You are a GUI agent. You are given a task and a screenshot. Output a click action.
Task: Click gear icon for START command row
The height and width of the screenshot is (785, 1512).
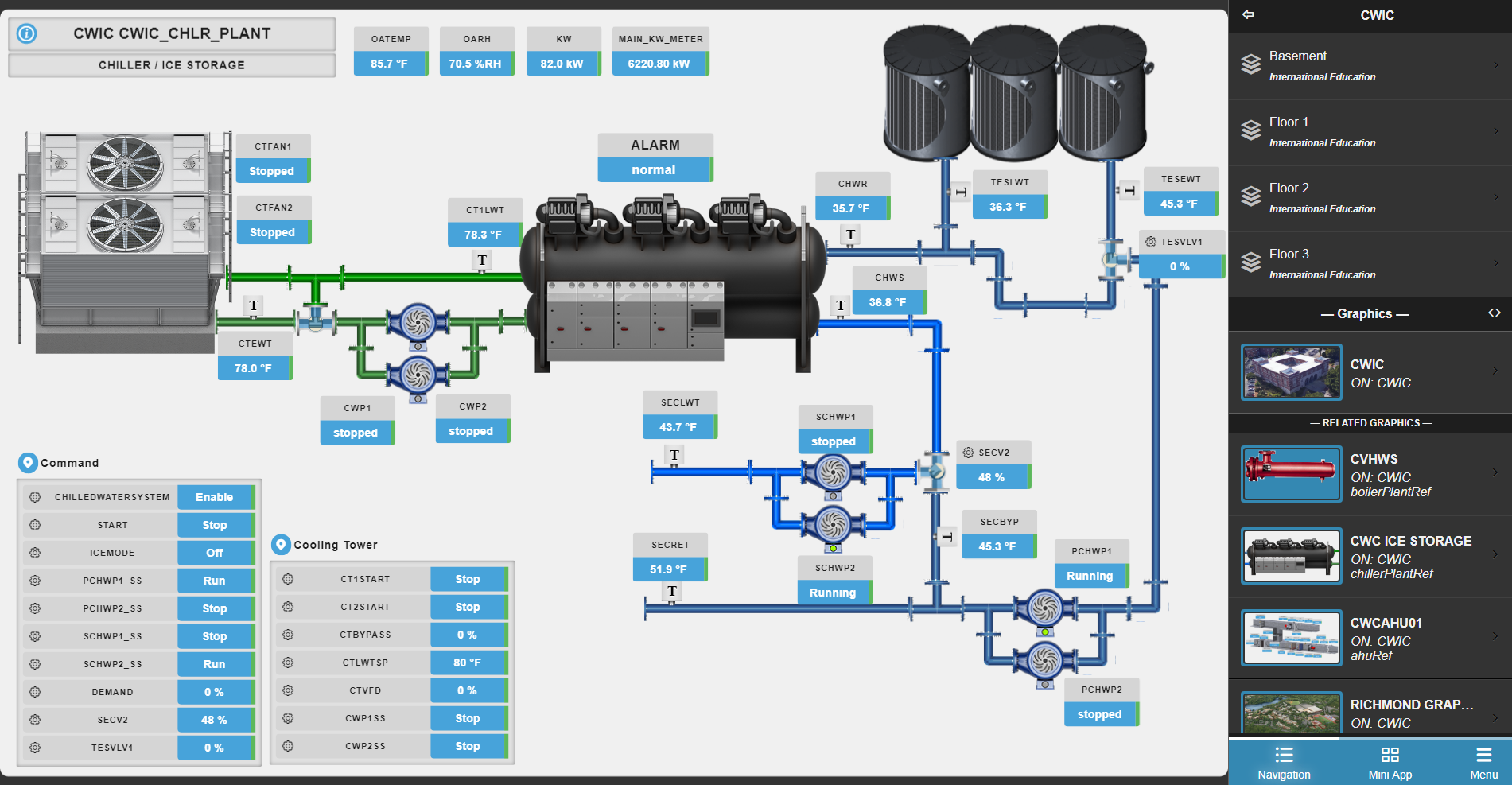coord(35,525)
